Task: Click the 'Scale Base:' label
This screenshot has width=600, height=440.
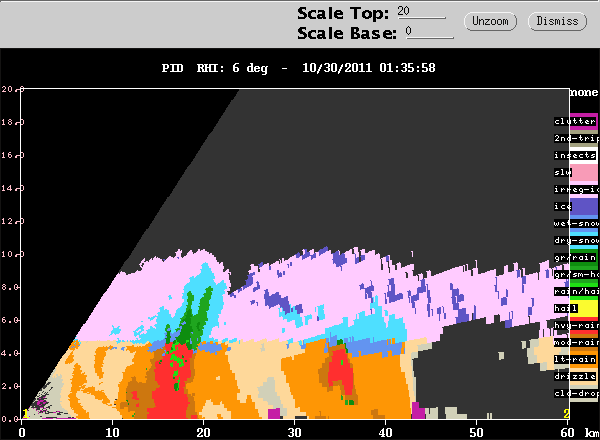Action: 347,33
